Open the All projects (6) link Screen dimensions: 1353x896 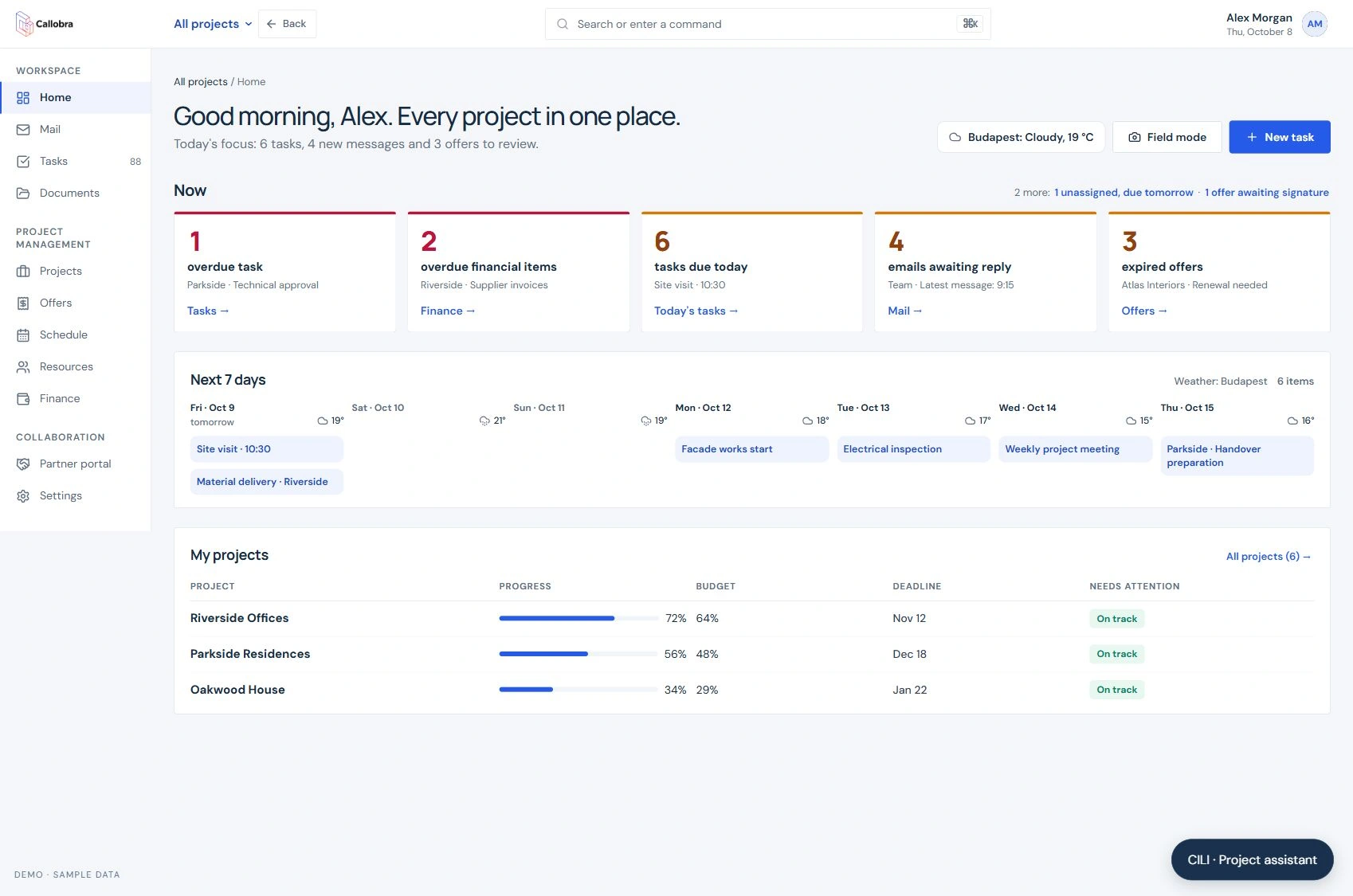click(x=1269, y=557)
